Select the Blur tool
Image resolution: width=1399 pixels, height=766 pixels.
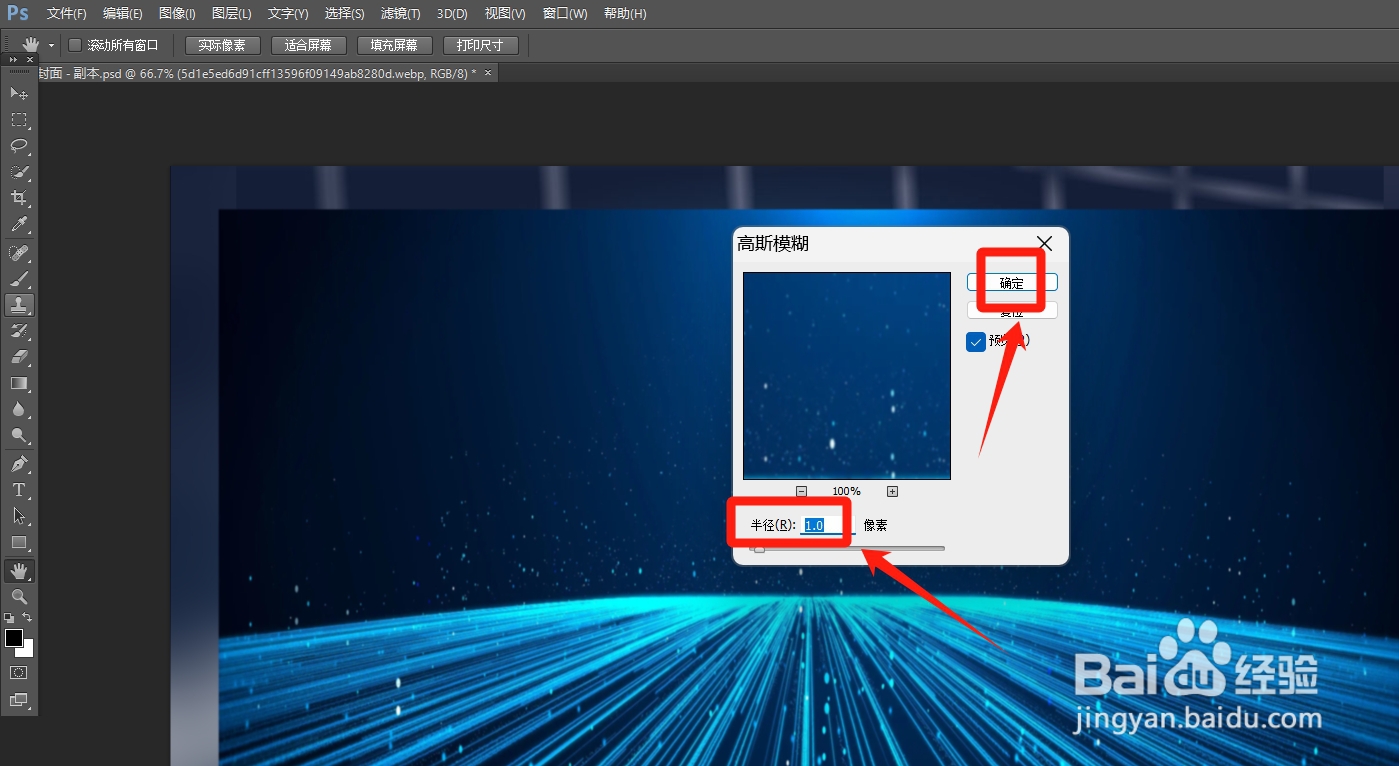coord(19,409)
